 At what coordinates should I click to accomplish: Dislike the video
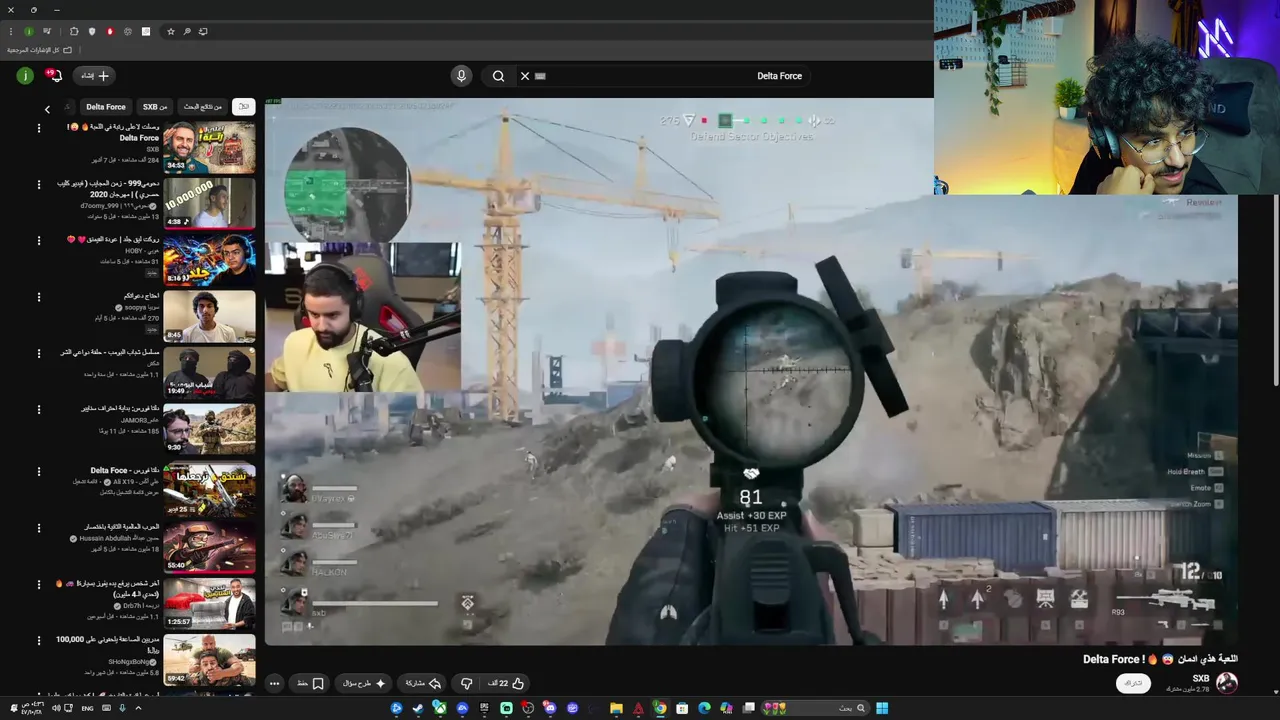(x=466, y=683)
